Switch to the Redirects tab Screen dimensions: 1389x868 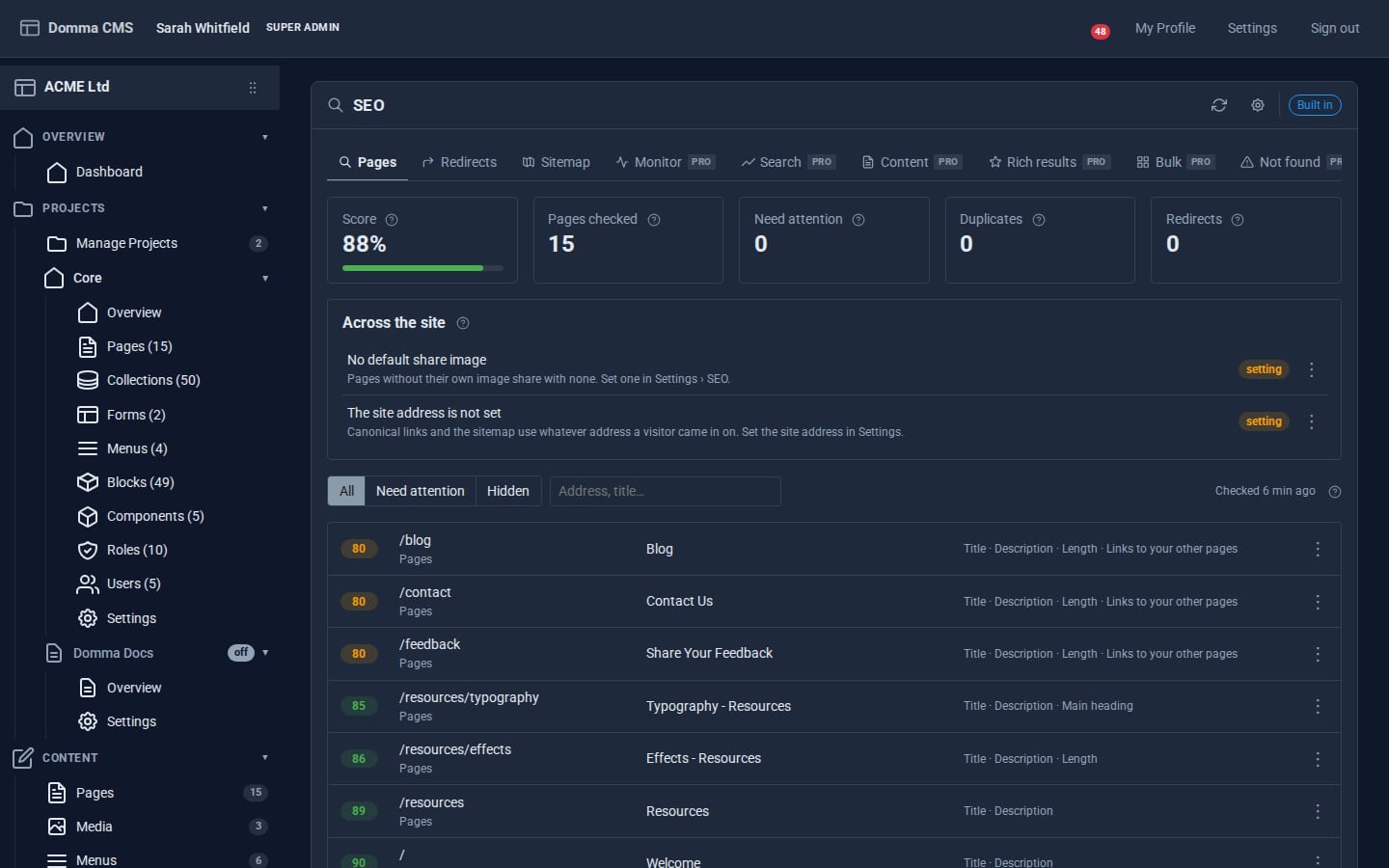tap(459, 162)
